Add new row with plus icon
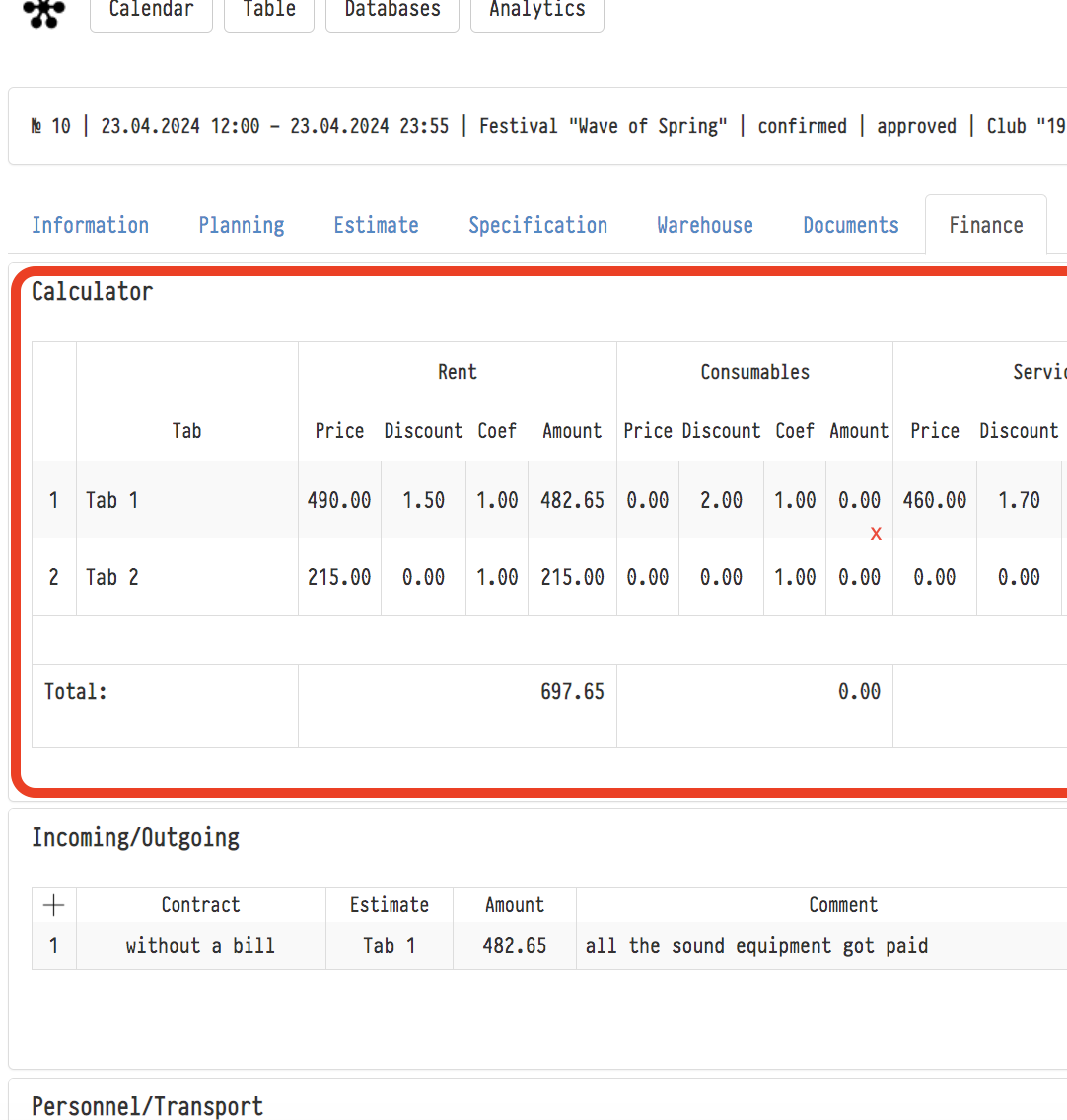The image size is (1067, 1120). pos(54,905)
